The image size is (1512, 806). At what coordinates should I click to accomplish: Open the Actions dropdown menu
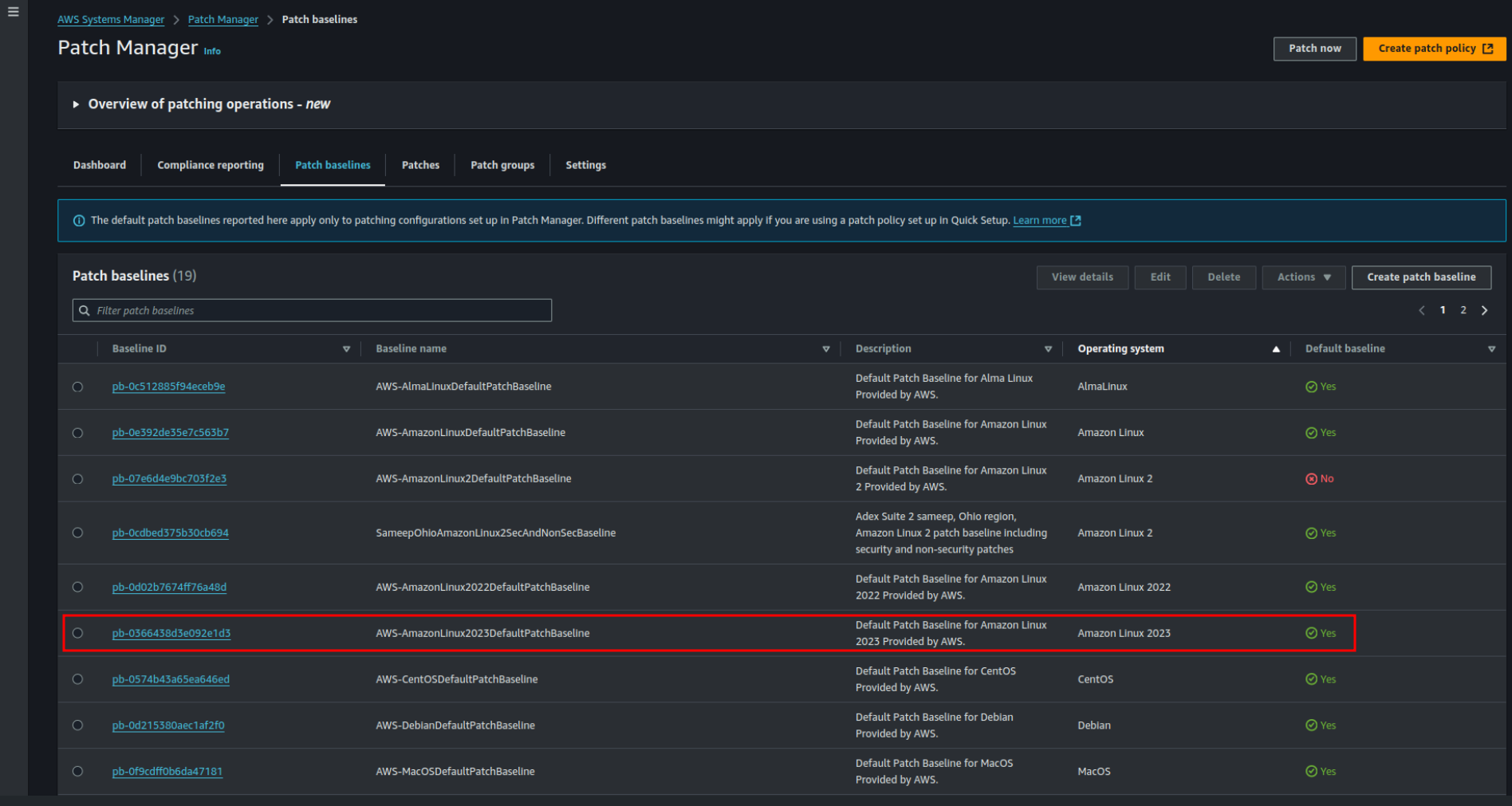1303,277
